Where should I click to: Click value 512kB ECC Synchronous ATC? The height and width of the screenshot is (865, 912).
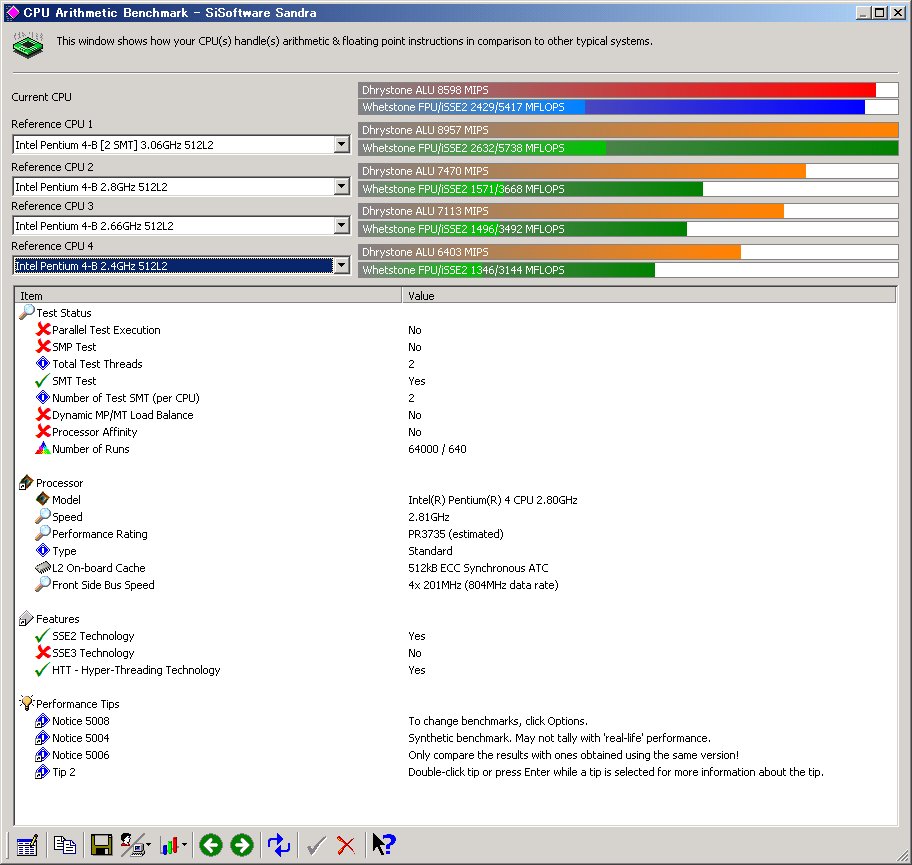[x=478, y=568]
